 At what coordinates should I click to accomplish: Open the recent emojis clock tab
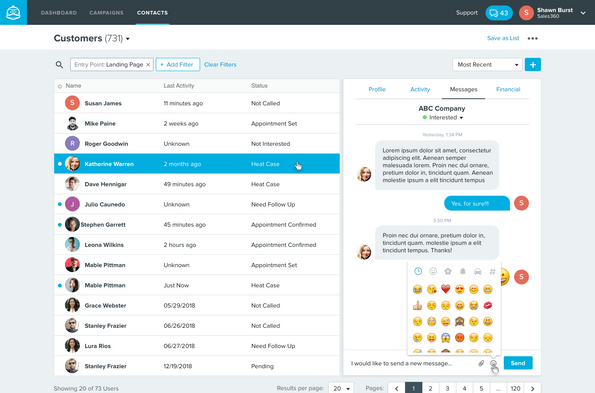pyautogui.click(x=418, y=271)
